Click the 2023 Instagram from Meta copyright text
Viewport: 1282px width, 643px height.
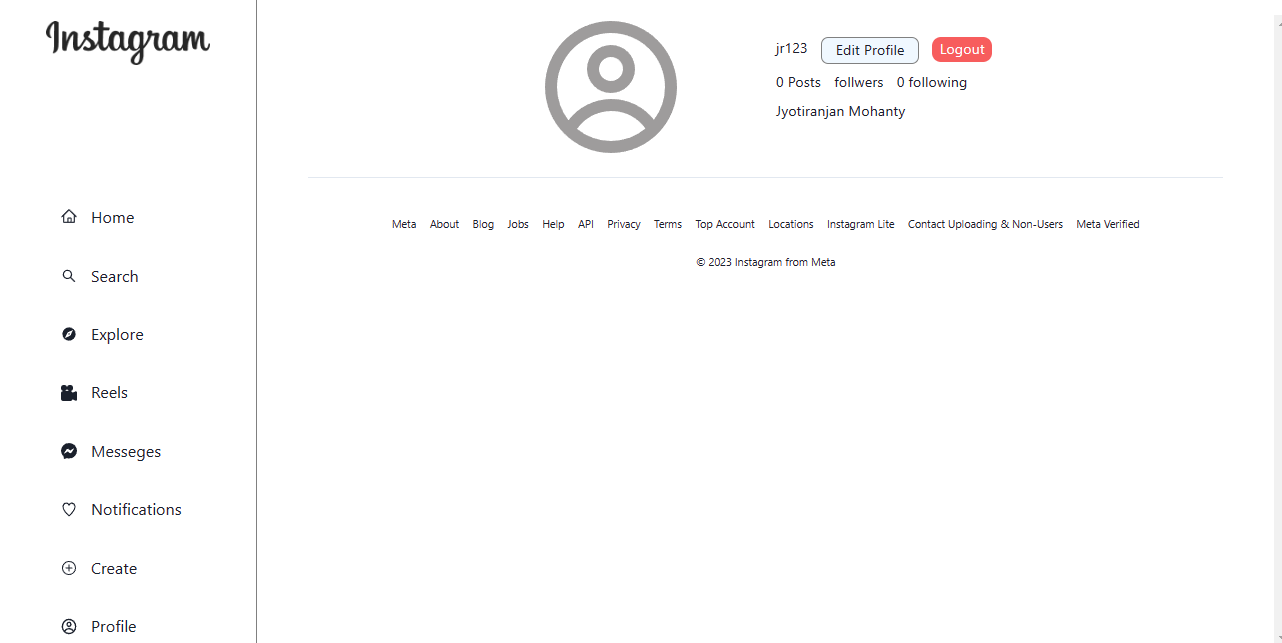point(766,262)
